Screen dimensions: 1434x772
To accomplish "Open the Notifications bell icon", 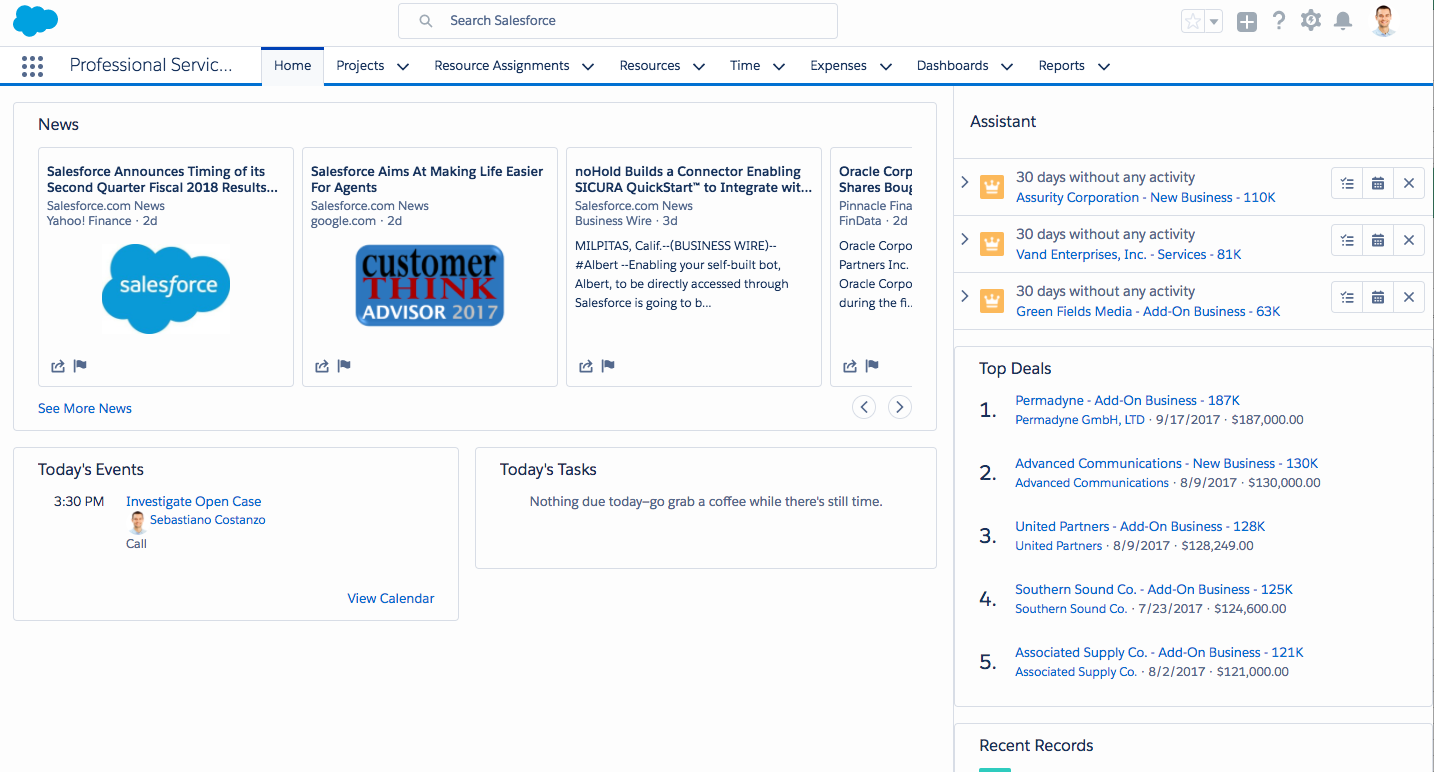I will click(1343, 21).
